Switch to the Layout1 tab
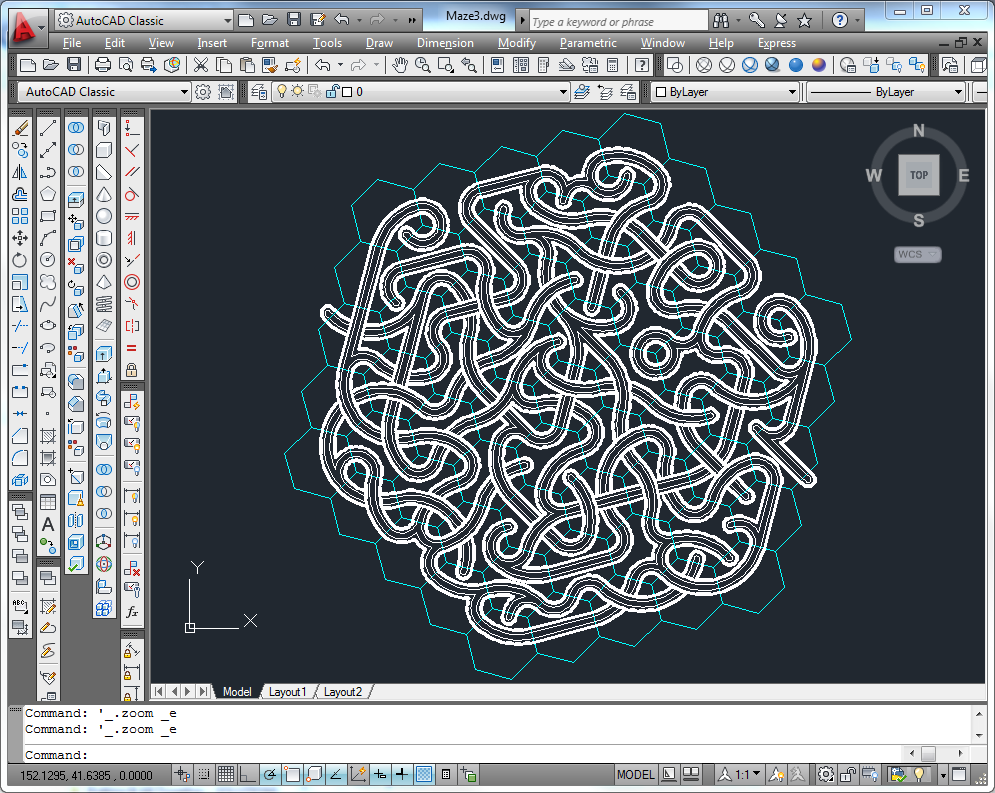 [x=288, y=691]
